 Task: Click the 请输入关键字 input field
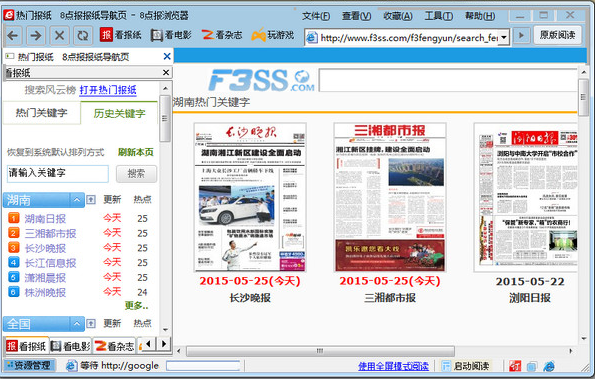pyautogui.click(x=58, y=173)
